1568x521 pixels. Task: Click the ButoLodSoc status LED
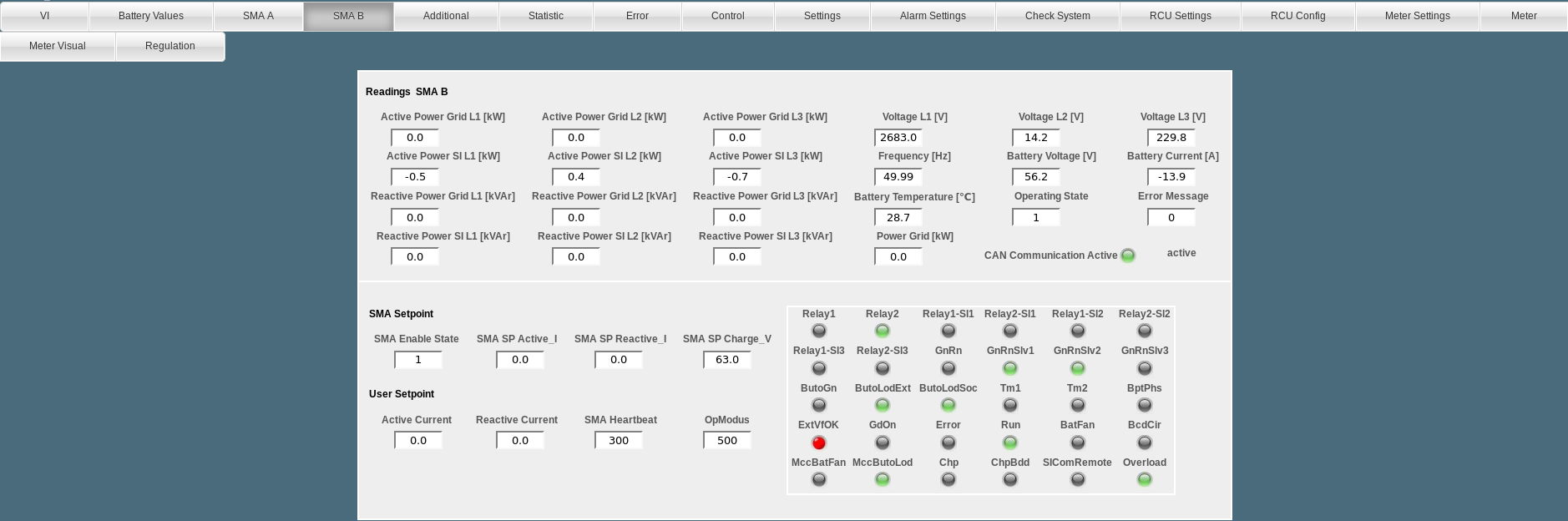(948, 405)
